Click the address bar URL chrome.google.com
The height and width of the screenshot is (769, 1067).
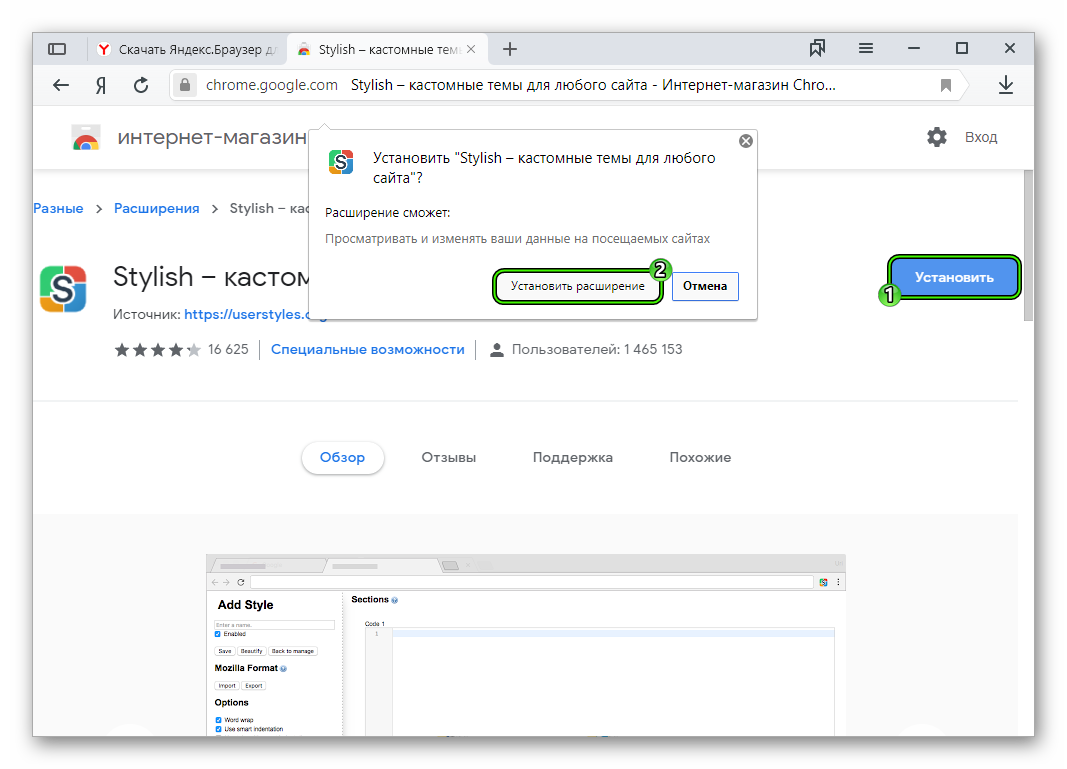point(272,85)
